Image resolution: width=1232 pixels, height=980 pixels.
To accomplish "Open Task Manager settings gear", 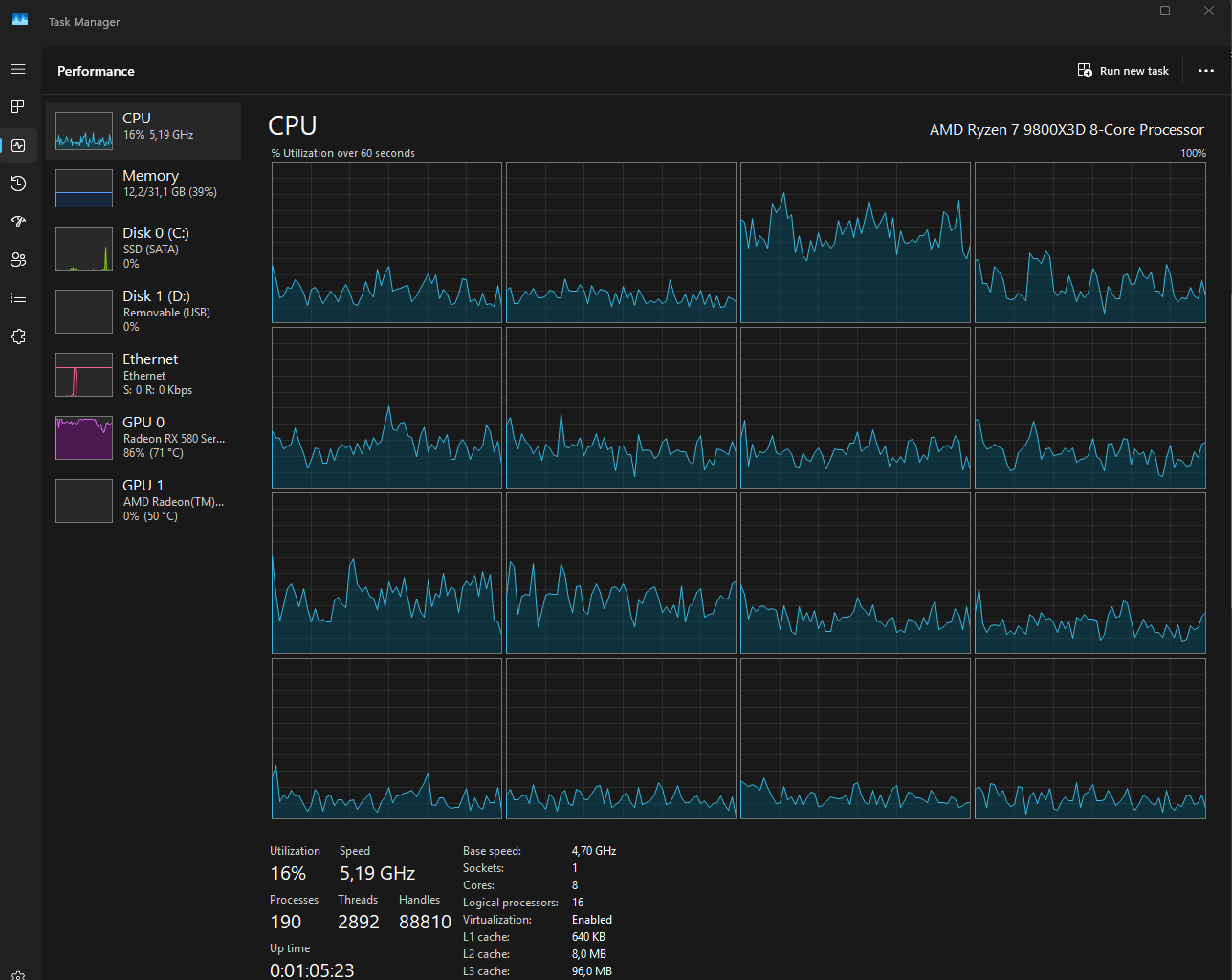I will point(18,974).
